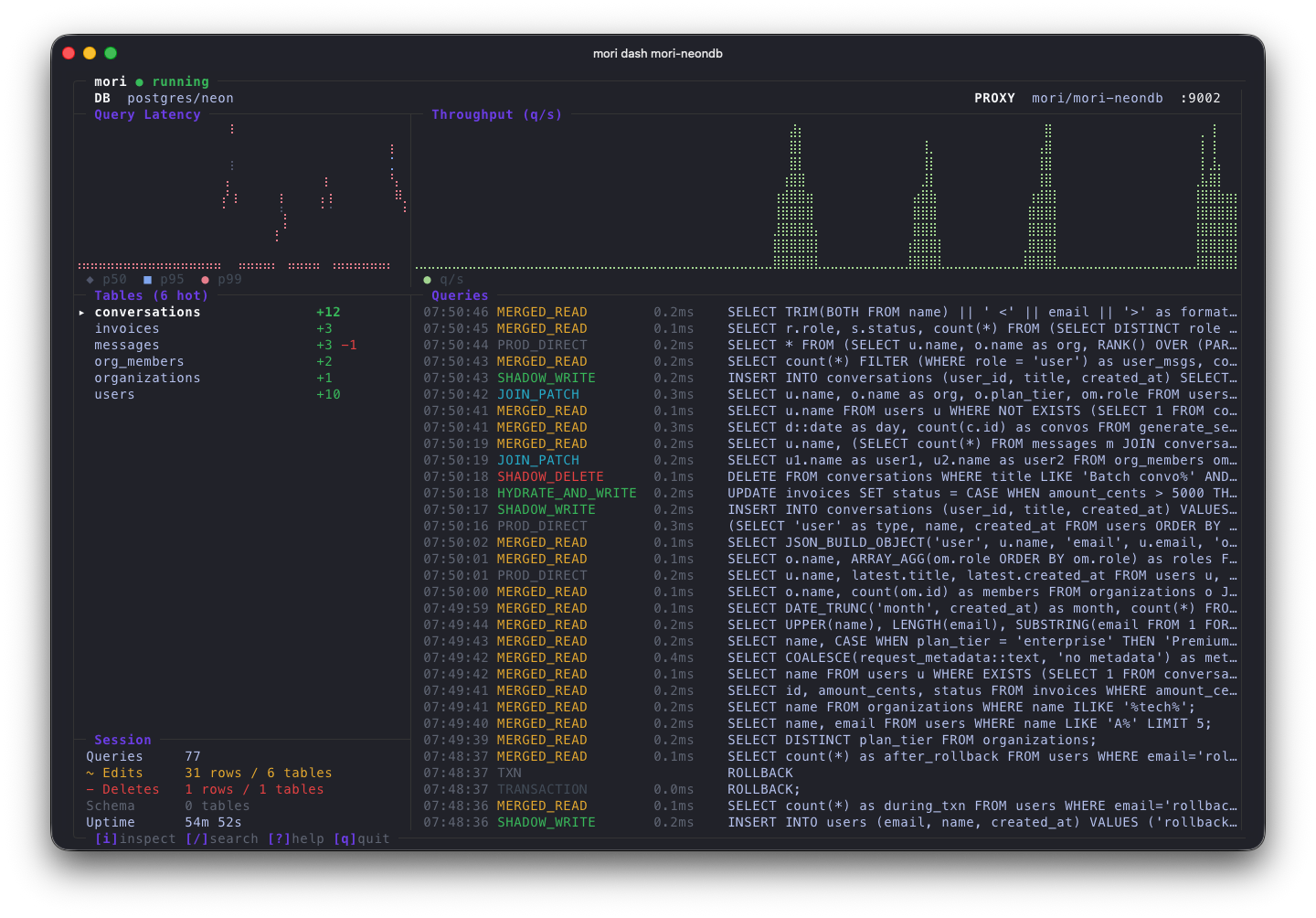Click the p99 pink circle legend marker
1316x918 pixels.
[205, 280]
